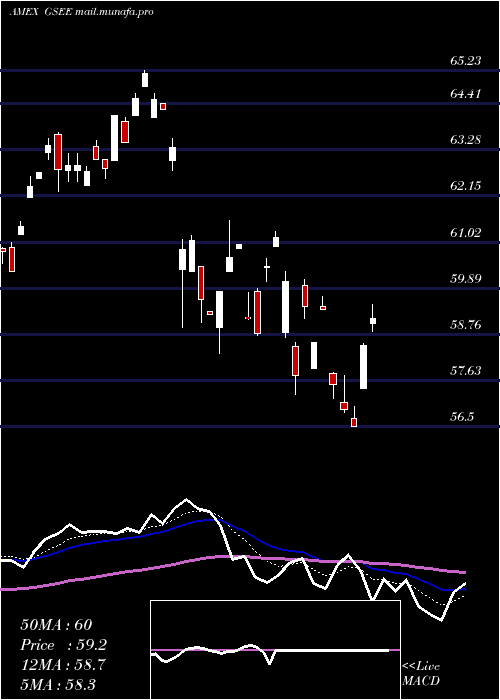Click the 63.28 price level label
The height and width of the screenshot is (700, 500).
tap(466, 140)
